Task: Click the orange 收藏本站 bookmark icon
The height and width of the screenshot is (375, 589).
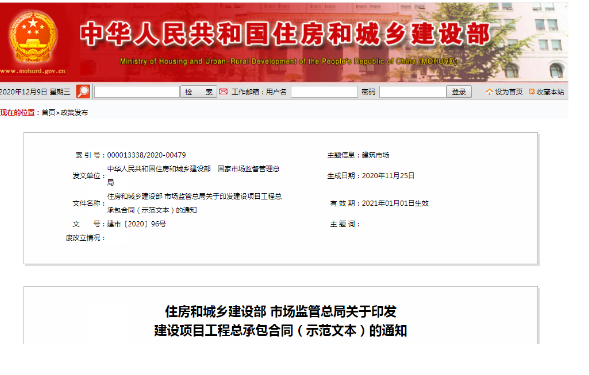Action: click(532, 92)
